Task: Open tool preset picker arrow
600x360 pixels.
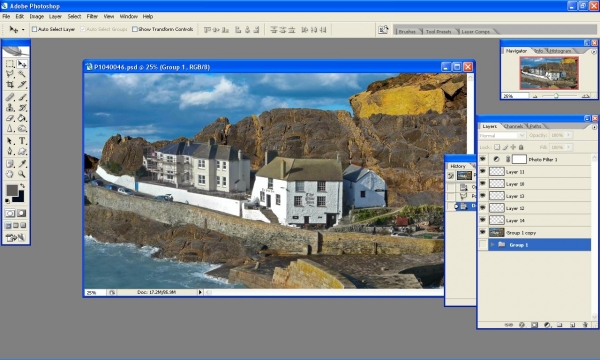Action: [23, 29]
